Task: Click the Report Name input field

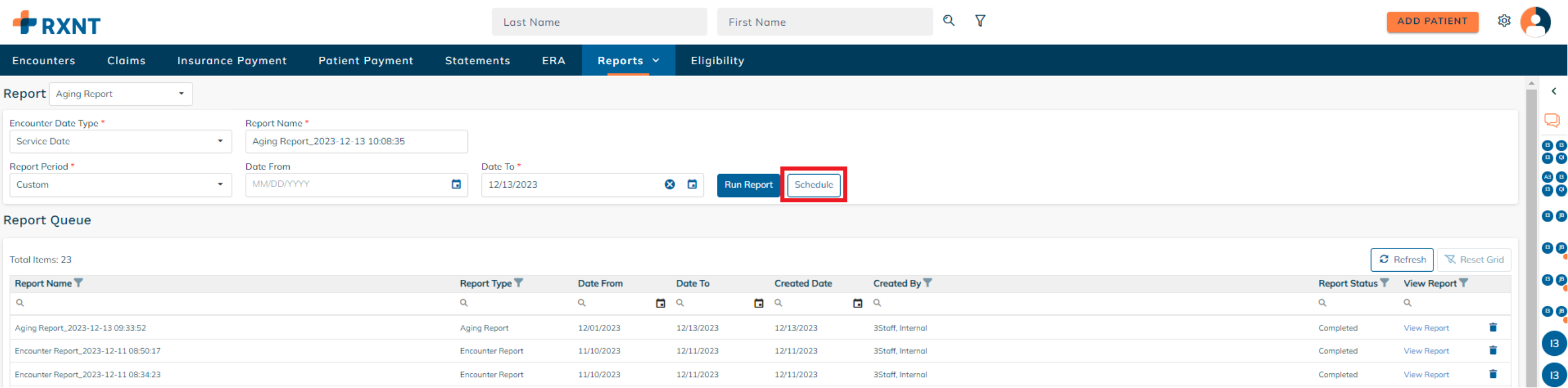Action: pyautogui.click(x=356, y=141)
